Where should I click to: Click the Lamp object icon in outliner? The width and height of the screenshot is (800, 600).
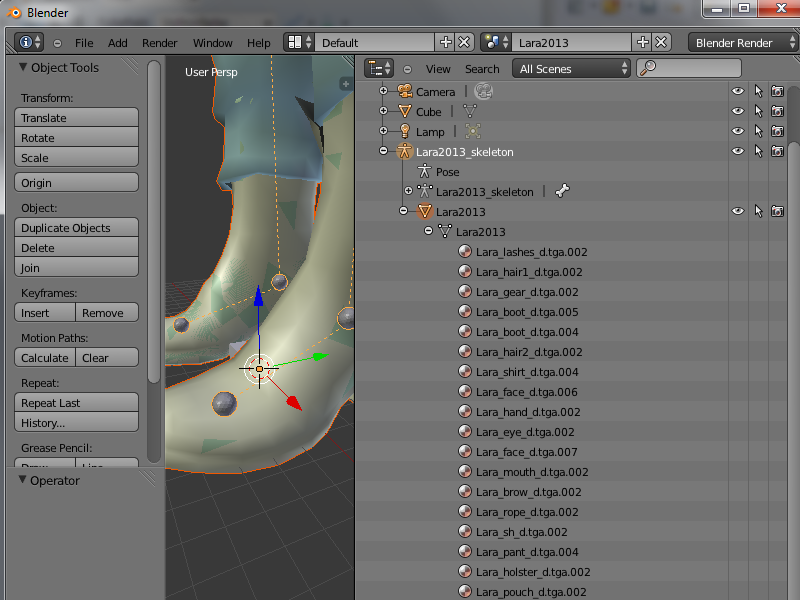click(x=405, y=131)
